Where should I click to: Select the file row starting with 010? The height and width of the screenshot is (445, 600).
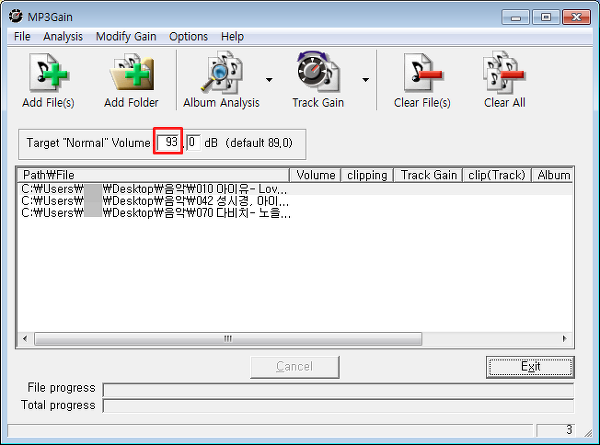(x=295, y=189)
